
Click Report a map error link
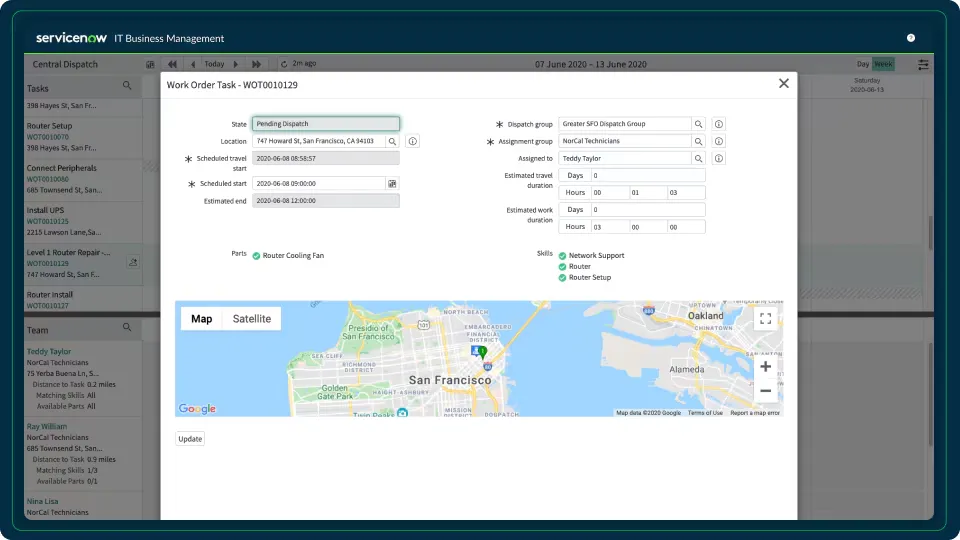[755, 413]
